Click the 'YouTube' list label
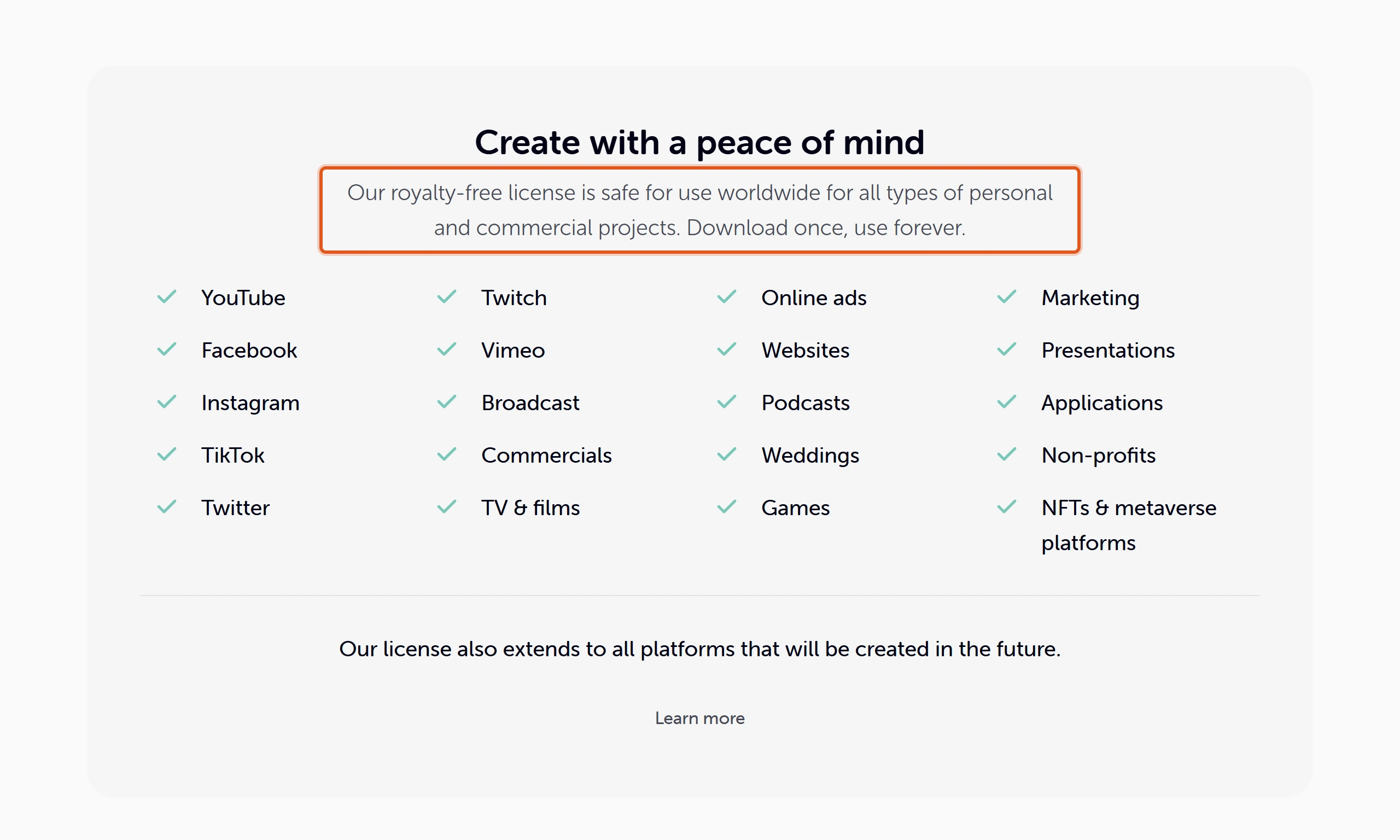This screenshot has width=1400, height=840. click(243, 297)
